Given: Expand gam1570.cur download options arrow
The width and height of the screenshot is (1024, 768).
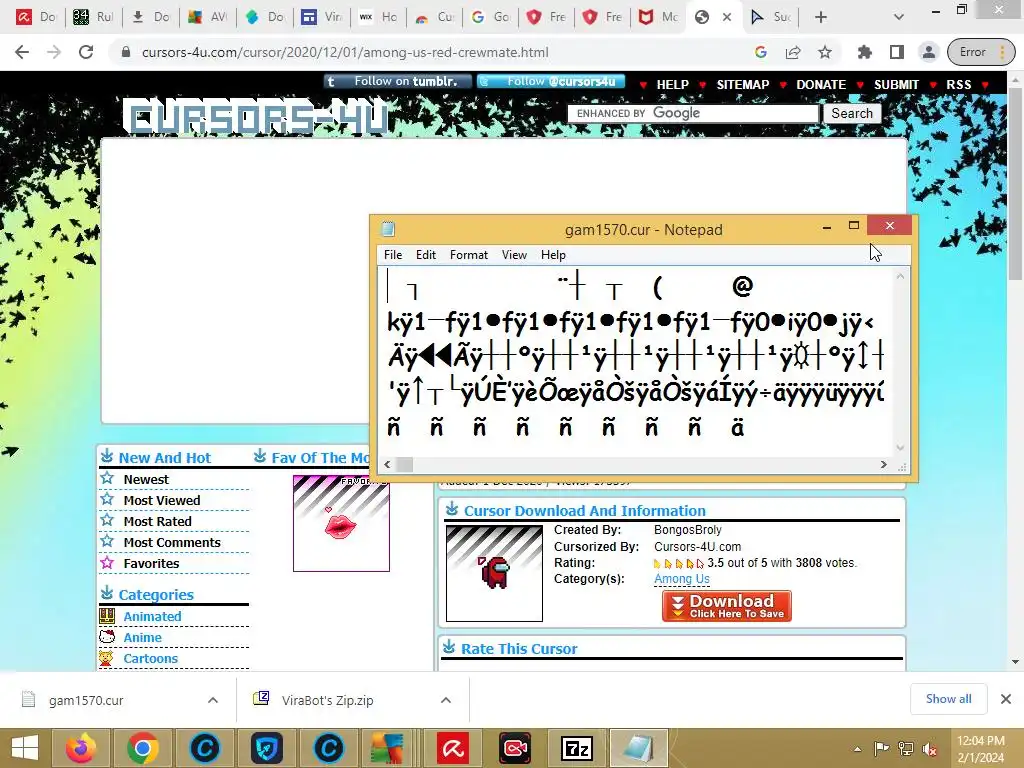Looking at the screenshot, I should tap(213, 700).
